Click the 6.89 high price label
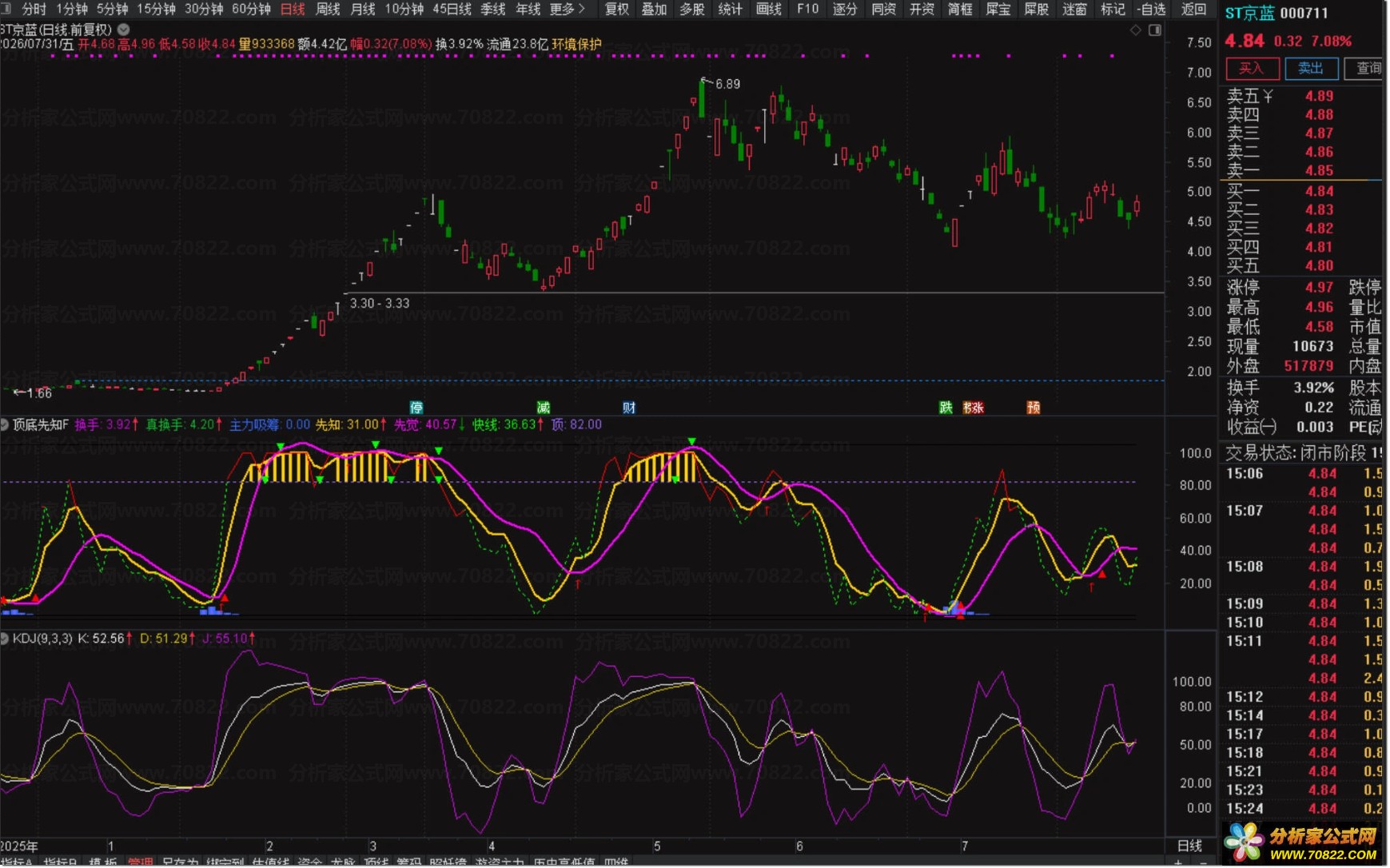The height and width of the screenshot is (868, 1390). point(727,84)
